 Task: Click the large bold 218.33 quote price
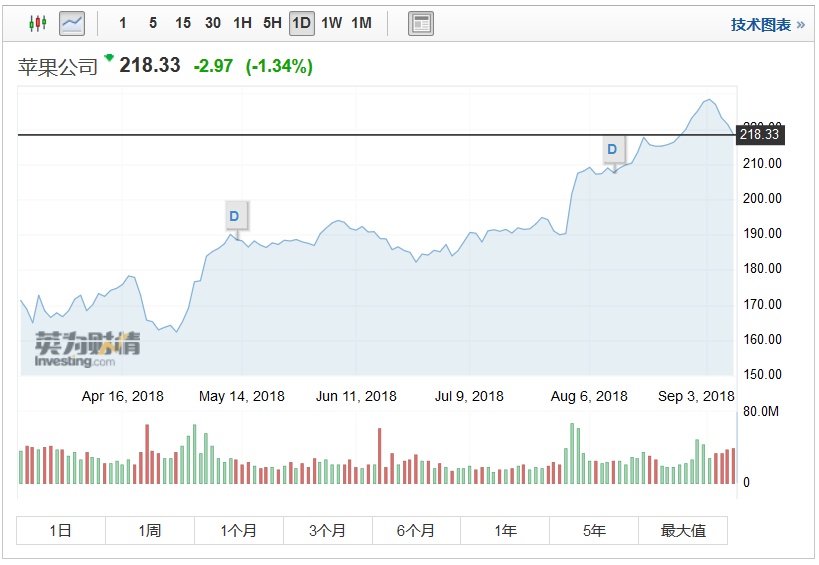(150, 65)
